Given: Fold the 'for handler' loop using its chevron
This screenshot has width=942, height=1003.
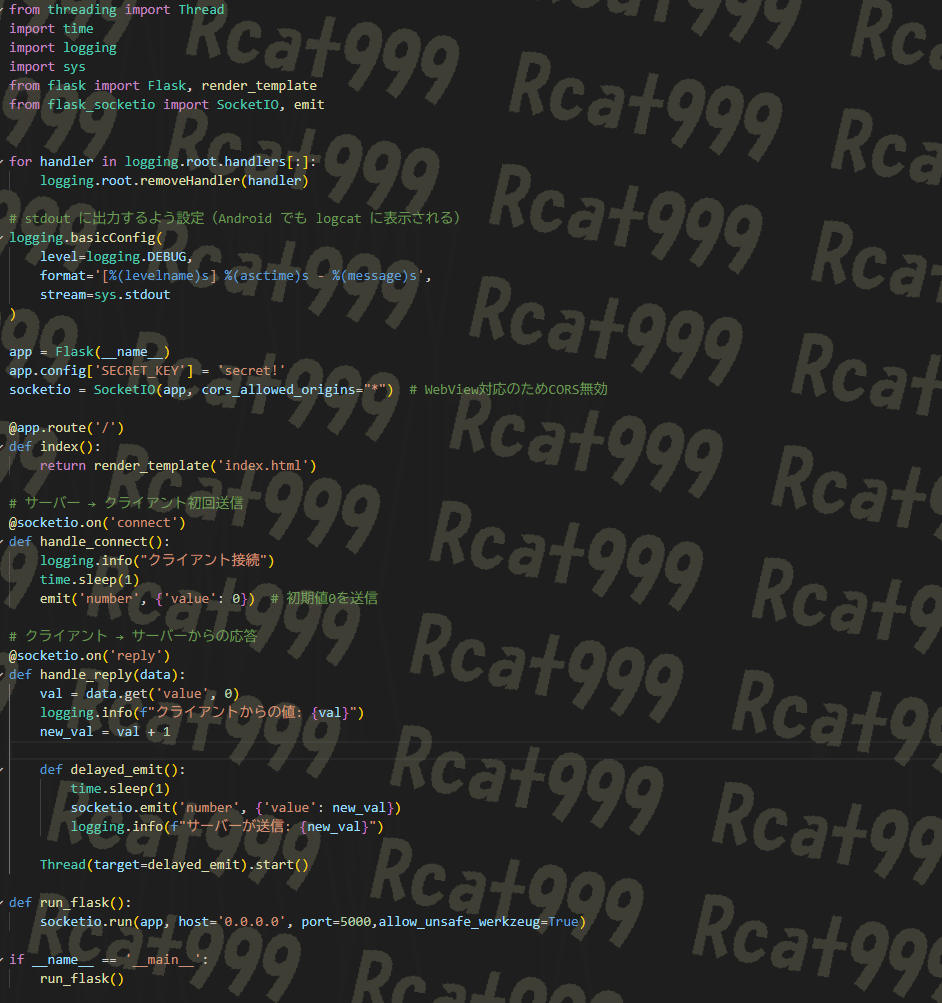Looking at the screenshot, I should tap(4, 161).
